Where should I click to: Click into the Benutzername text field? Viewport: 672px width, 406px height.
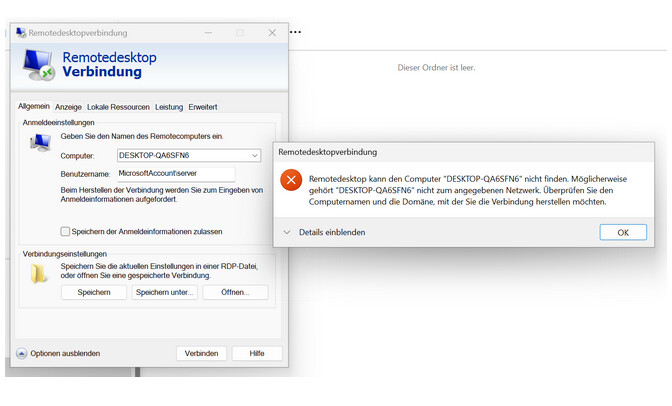click(x=174, y=174)
